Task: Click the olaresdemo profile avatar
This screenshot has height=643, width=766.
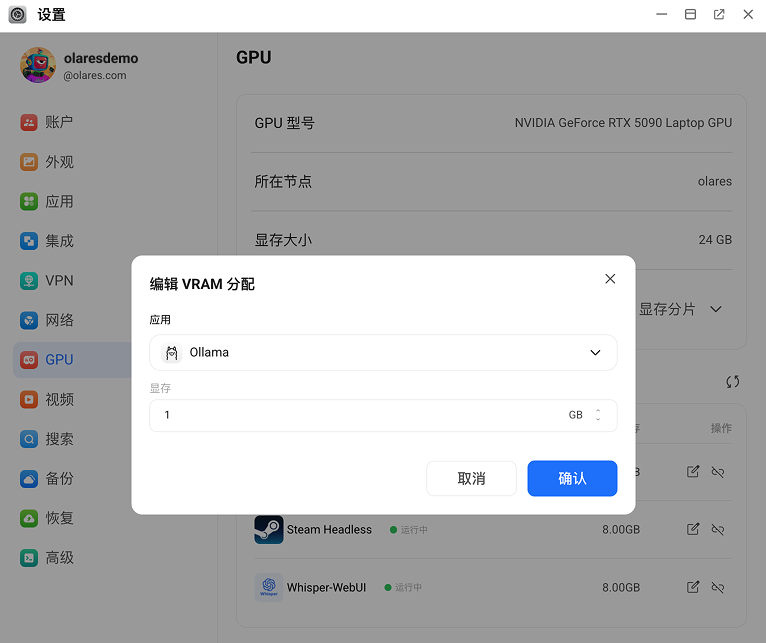Action: (38, 65)
